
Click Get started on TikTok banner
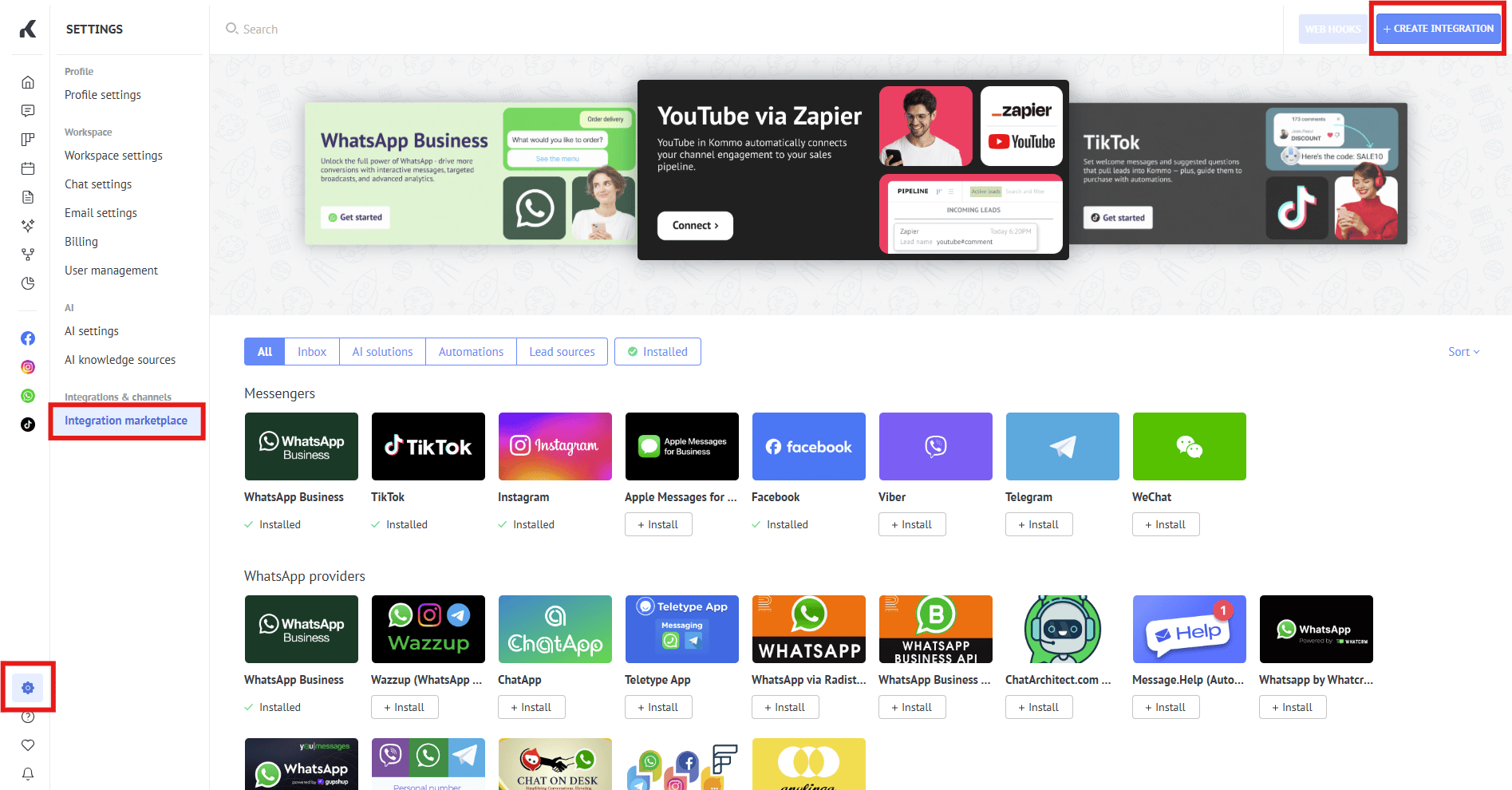point(1118,218)
